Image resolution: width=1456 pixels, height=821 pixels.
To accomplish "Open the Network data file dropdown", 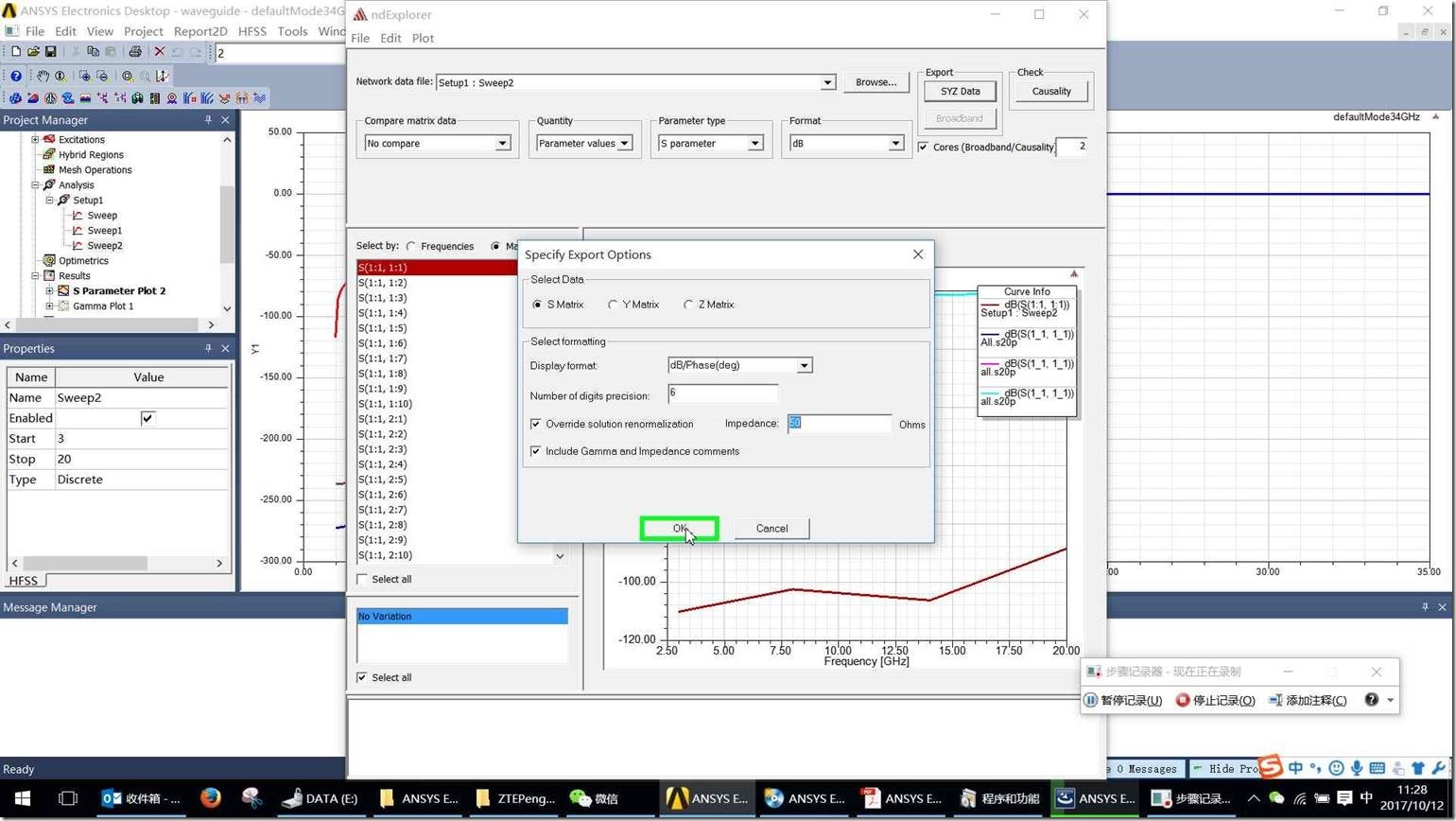I will [827, 82].
